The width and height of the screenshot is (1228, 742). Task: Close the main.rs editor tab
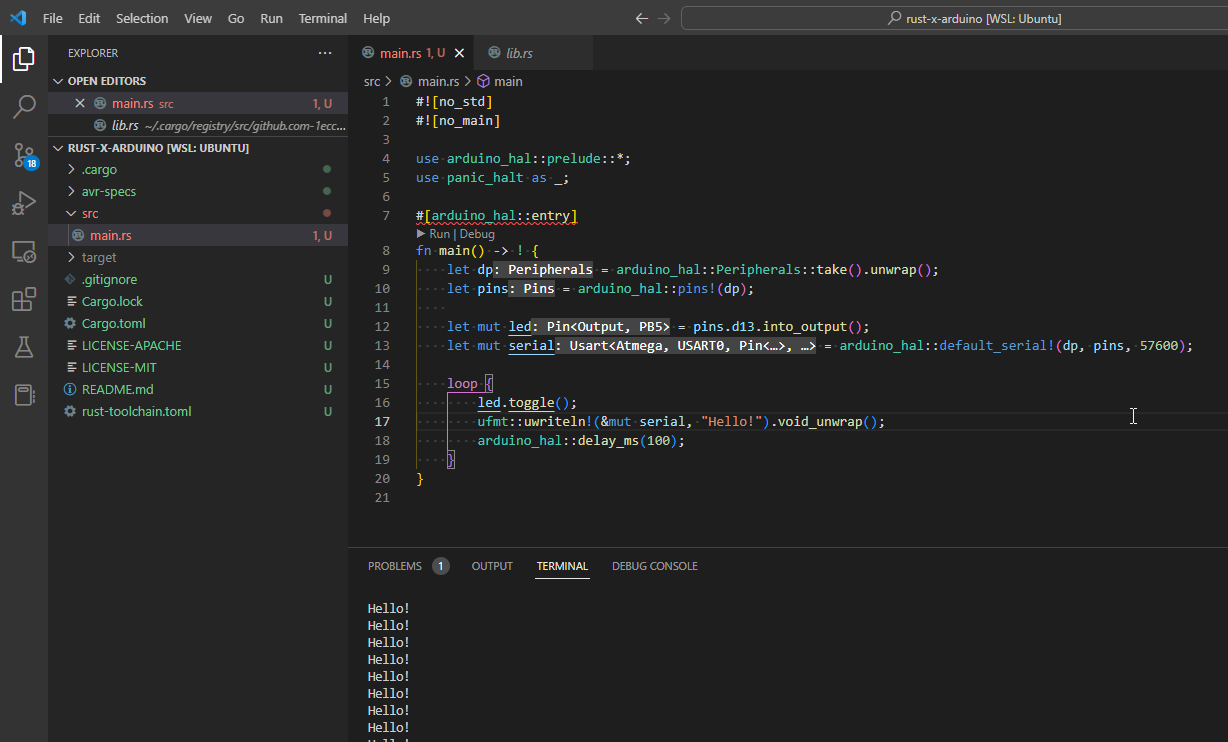[460, 53]
